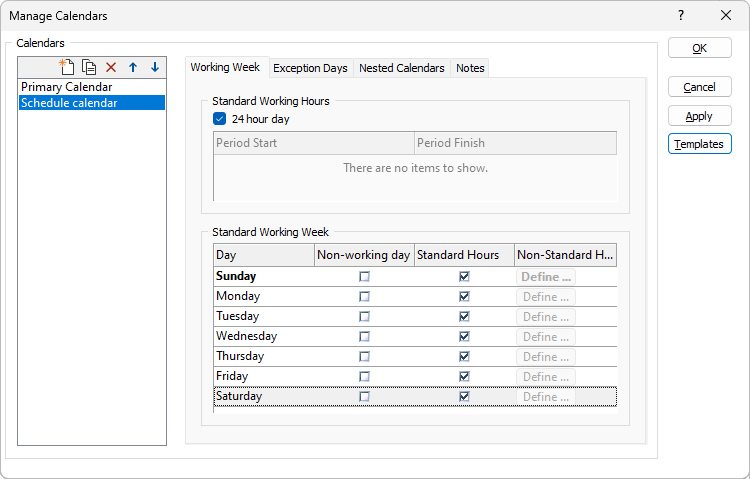Screen dimensions: 750x479
Task: Mark Monday as a non-working day
Action: coord(364,297)
